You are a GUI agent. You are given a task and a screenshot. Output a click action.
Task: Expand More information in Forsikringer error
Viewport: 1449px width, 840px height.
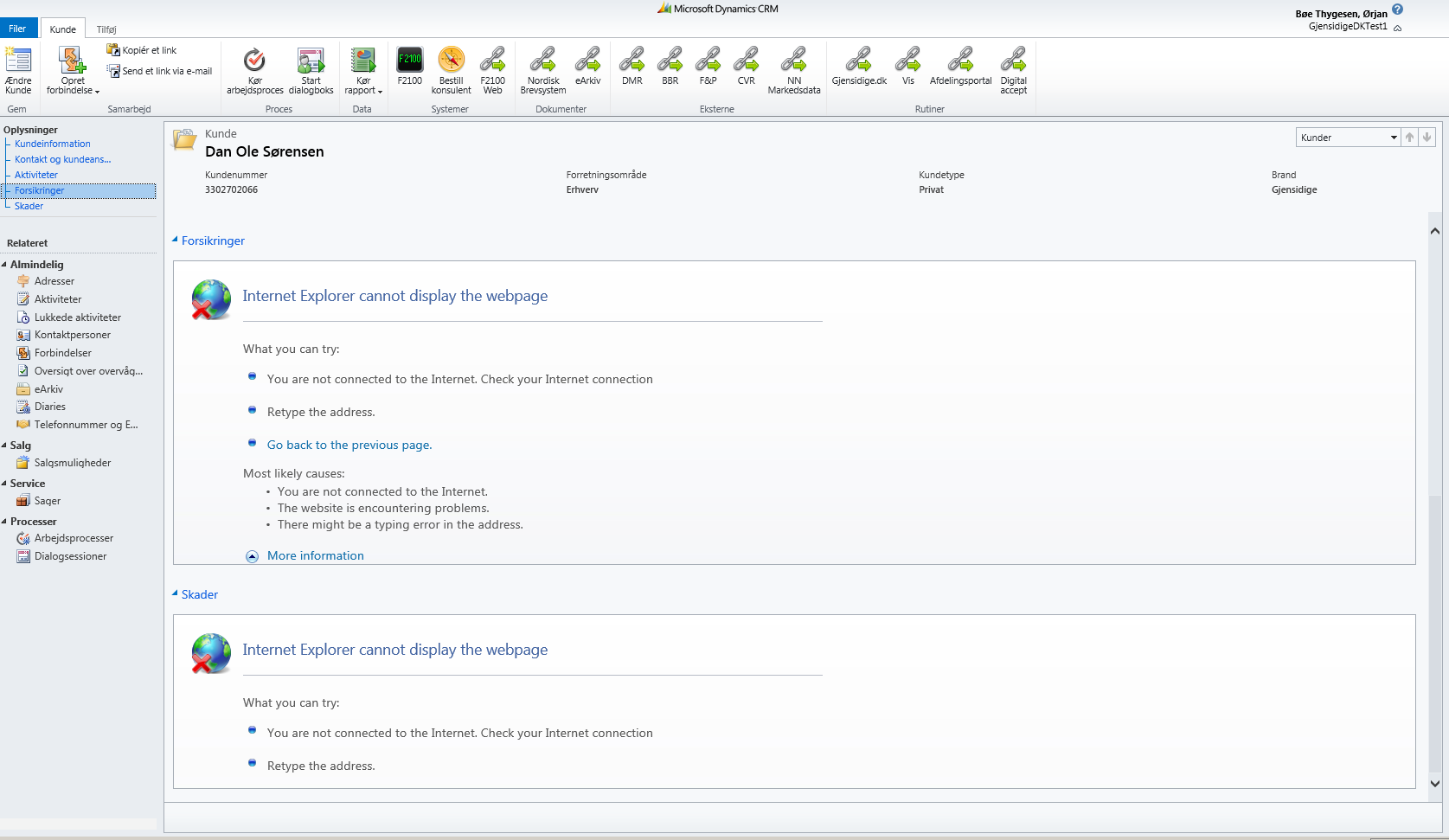coord(315,555)
